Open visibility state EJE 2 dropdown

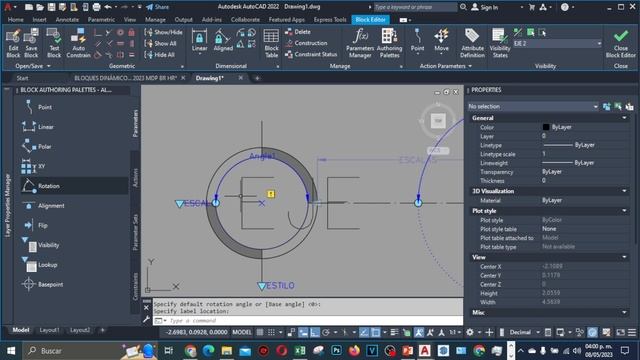[557, 43]
